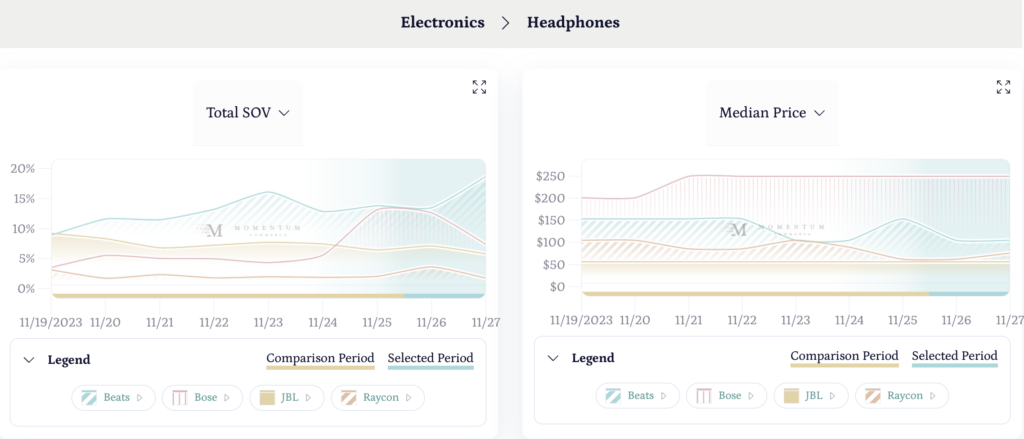1024x439 pixels.
Task: Go to the Electronics breadcrumb
Action: [442, 22]
